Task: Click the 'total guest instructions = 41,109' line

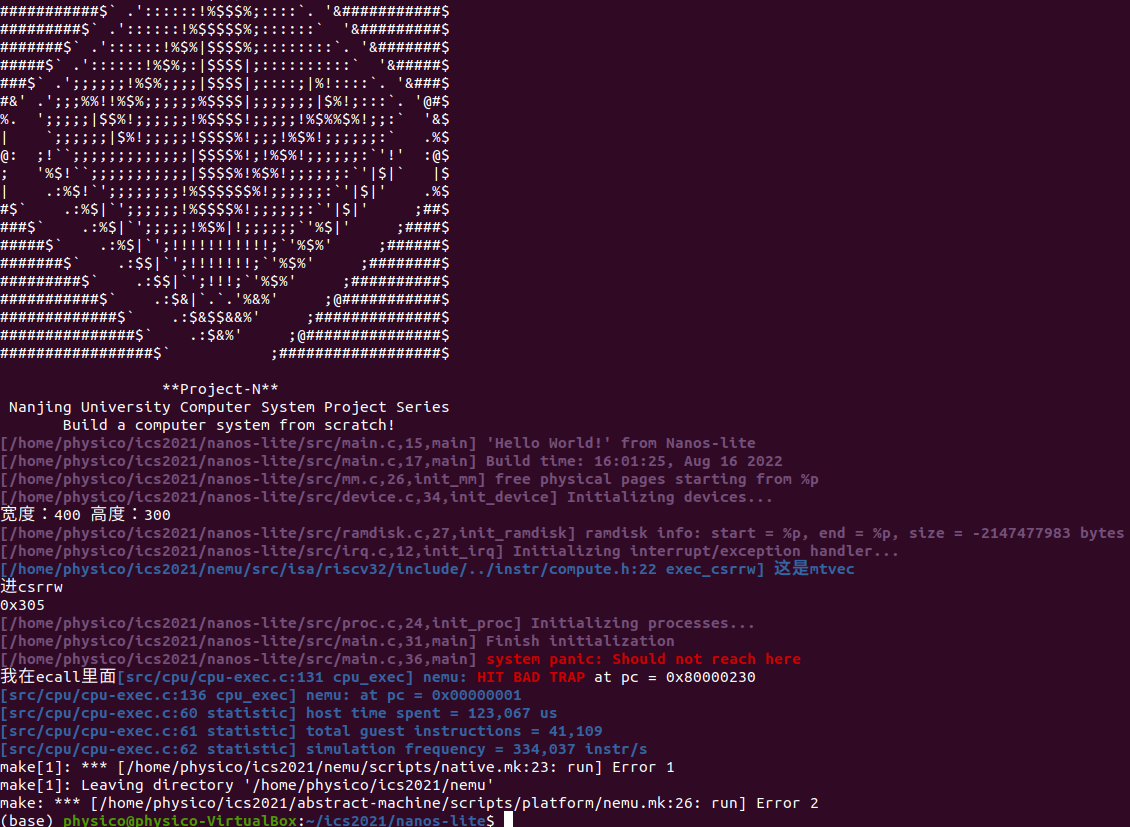Action: [301, 731]
